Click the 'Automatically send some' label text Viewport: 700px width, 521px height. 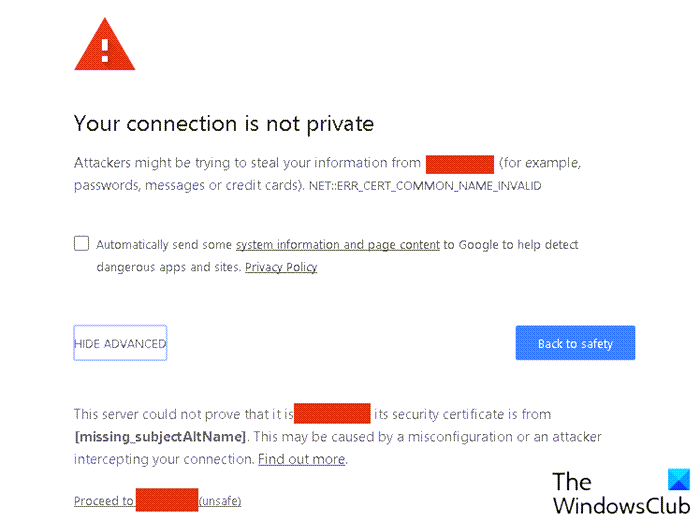click(165, 245)
